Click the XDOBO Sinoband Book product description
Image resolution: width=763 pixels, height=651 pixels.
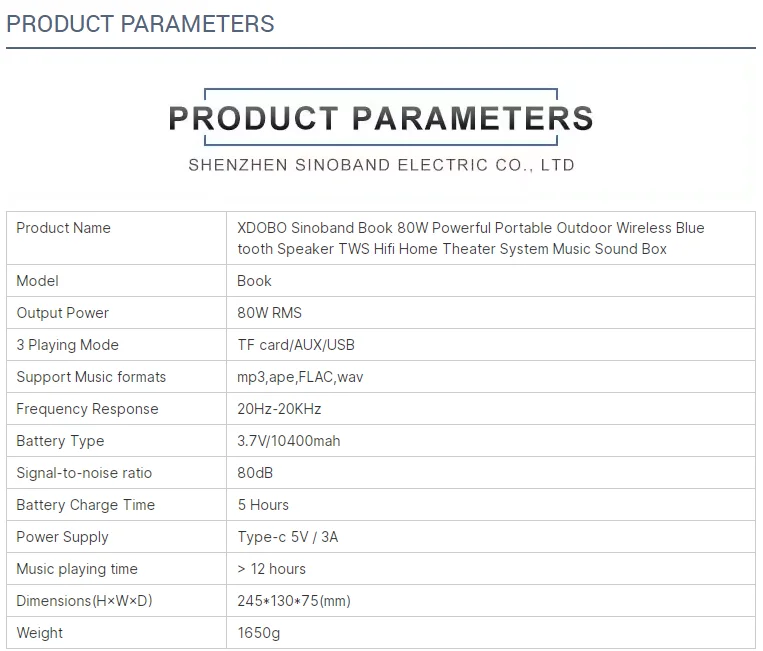tap(470, 238)
